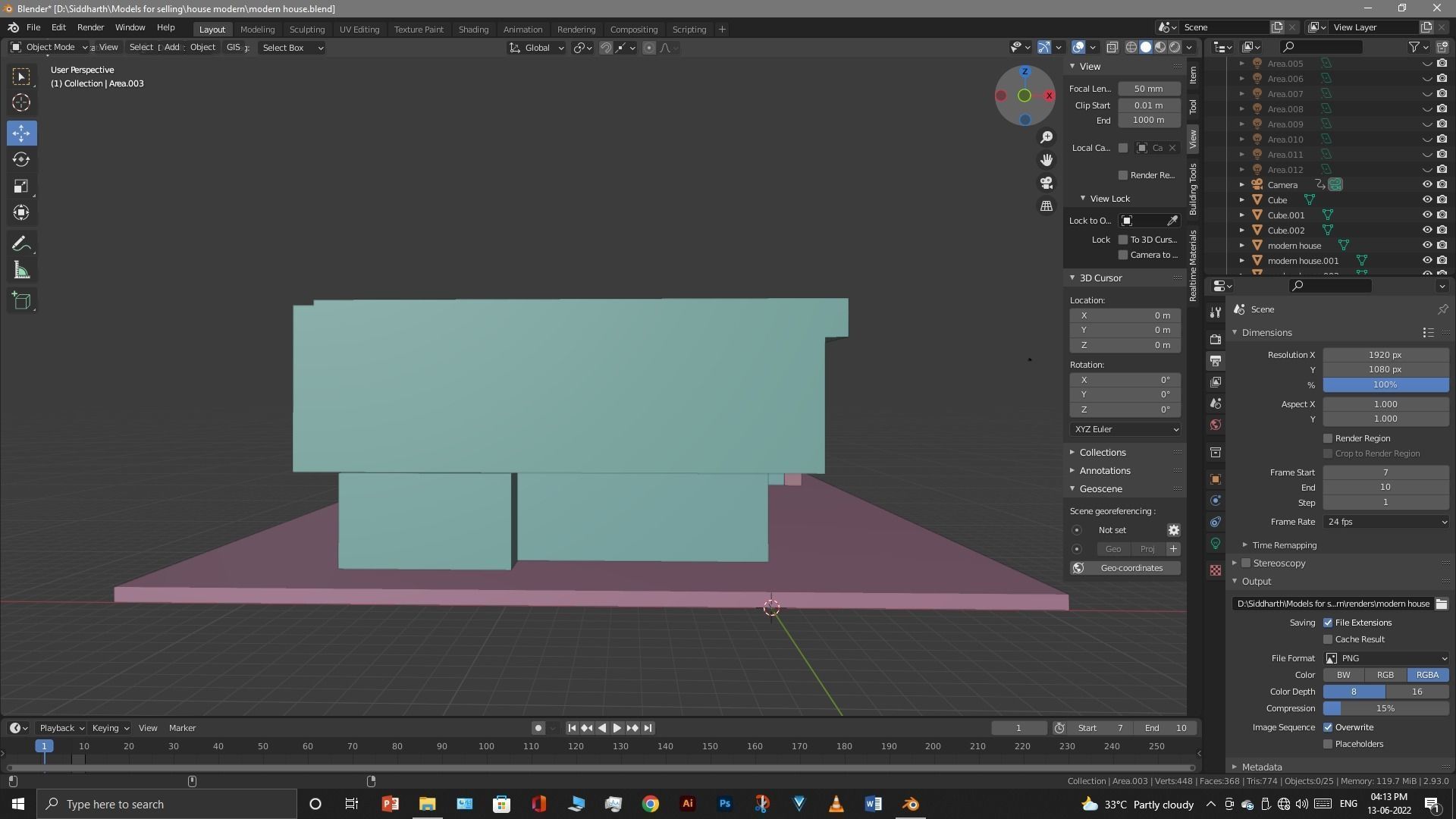Image resolution: width=1456 pixels, height=819 pixels.
Task: Open XYZ Euler rotation mode dropdown
Action: pos(1126,429)
